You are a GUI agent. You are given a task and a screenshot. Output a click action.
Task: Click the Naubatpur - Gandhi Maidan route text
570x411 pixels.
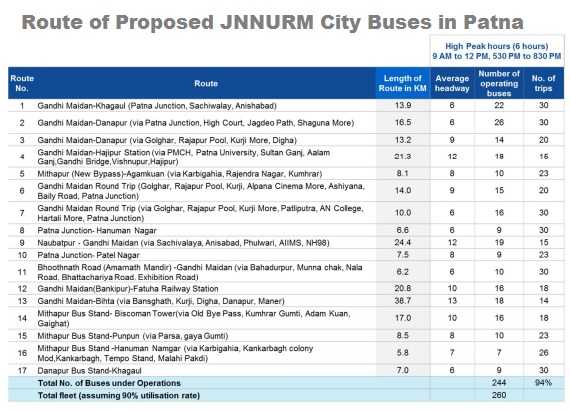click(x=183, y=243)
